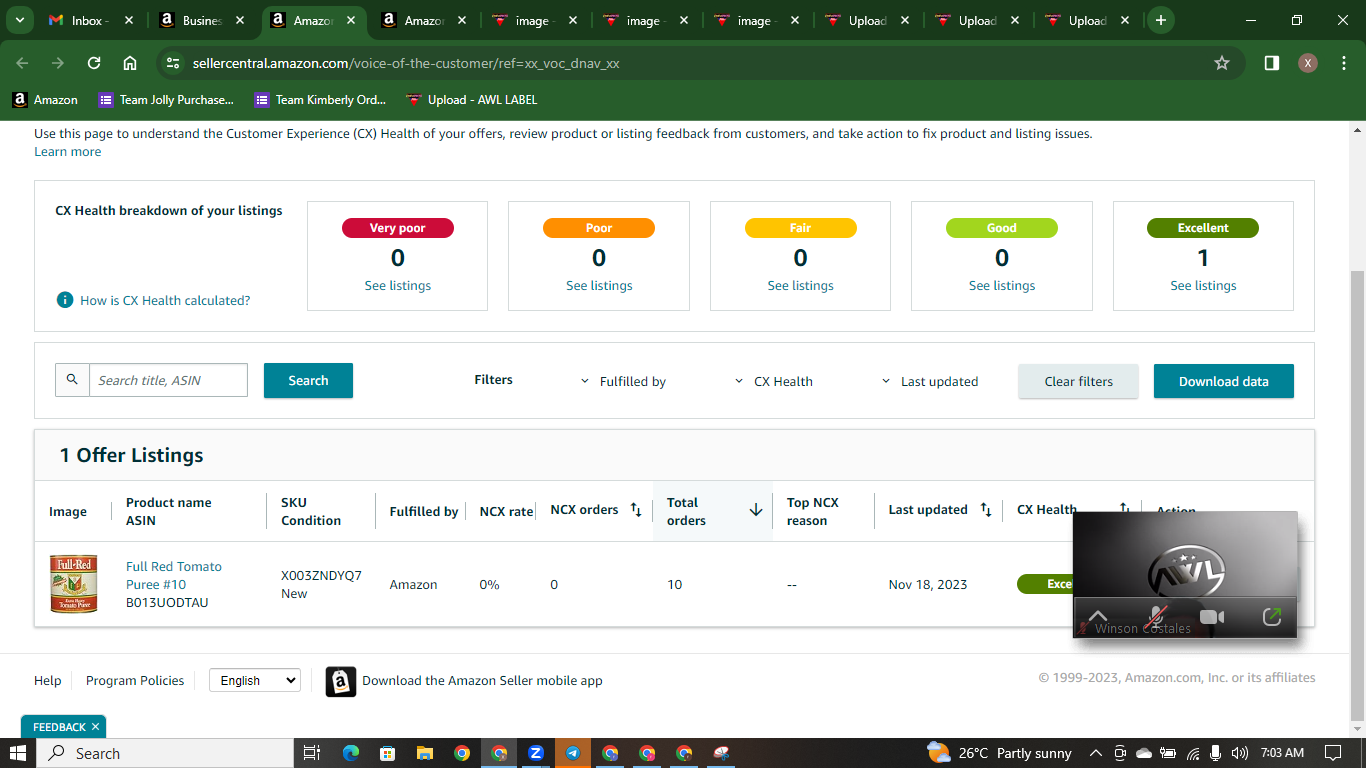Open Telegram from taskbar

(x=573, y=753)
